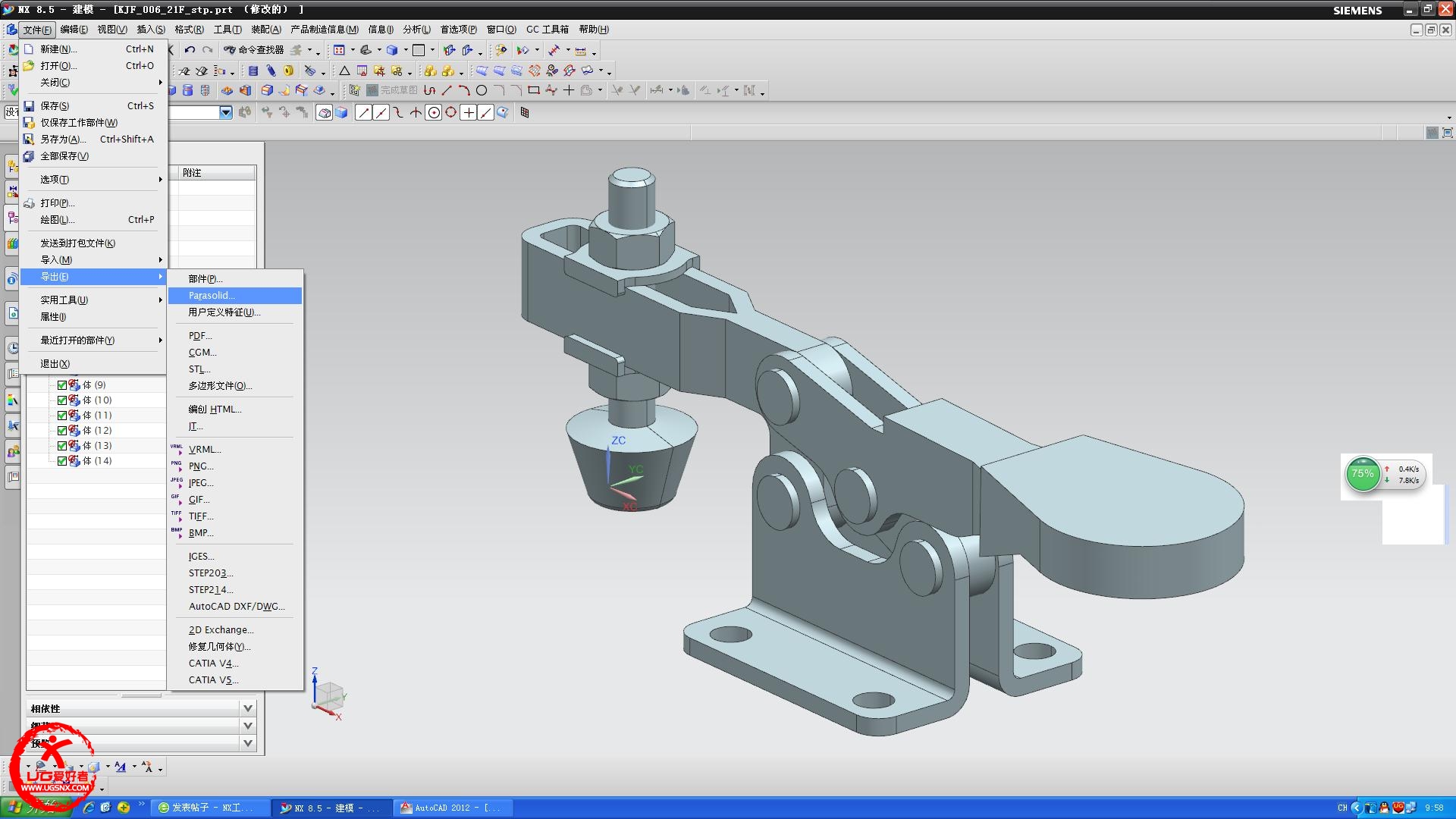Image resolution: width=1456 pixels, height=819 pixels.
Task: Open the 装配 menu in menu bar
Action: click(266, 30)
